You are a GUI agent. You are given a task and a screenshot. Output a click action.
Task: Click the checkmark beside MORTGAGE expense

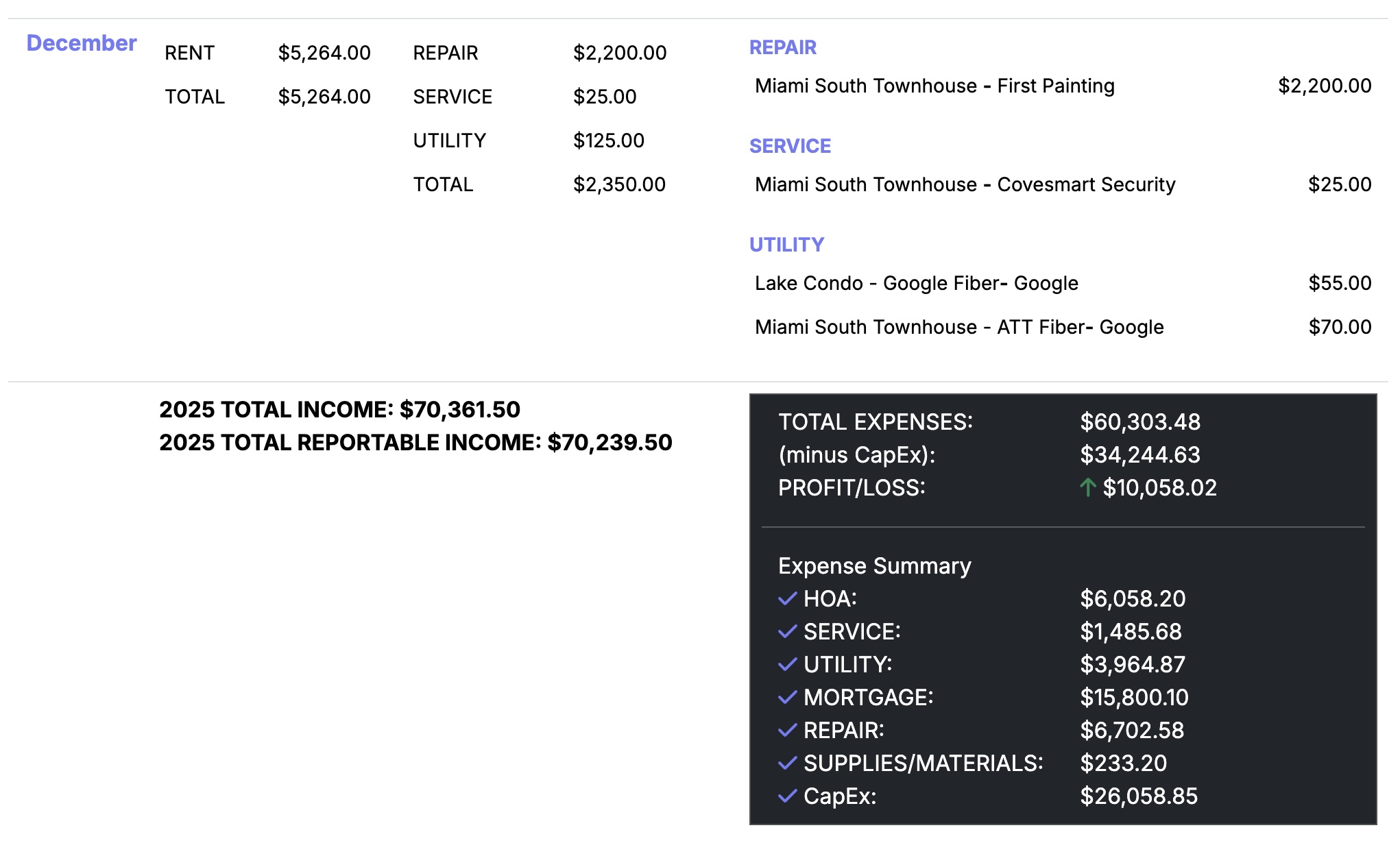[786, 698]
